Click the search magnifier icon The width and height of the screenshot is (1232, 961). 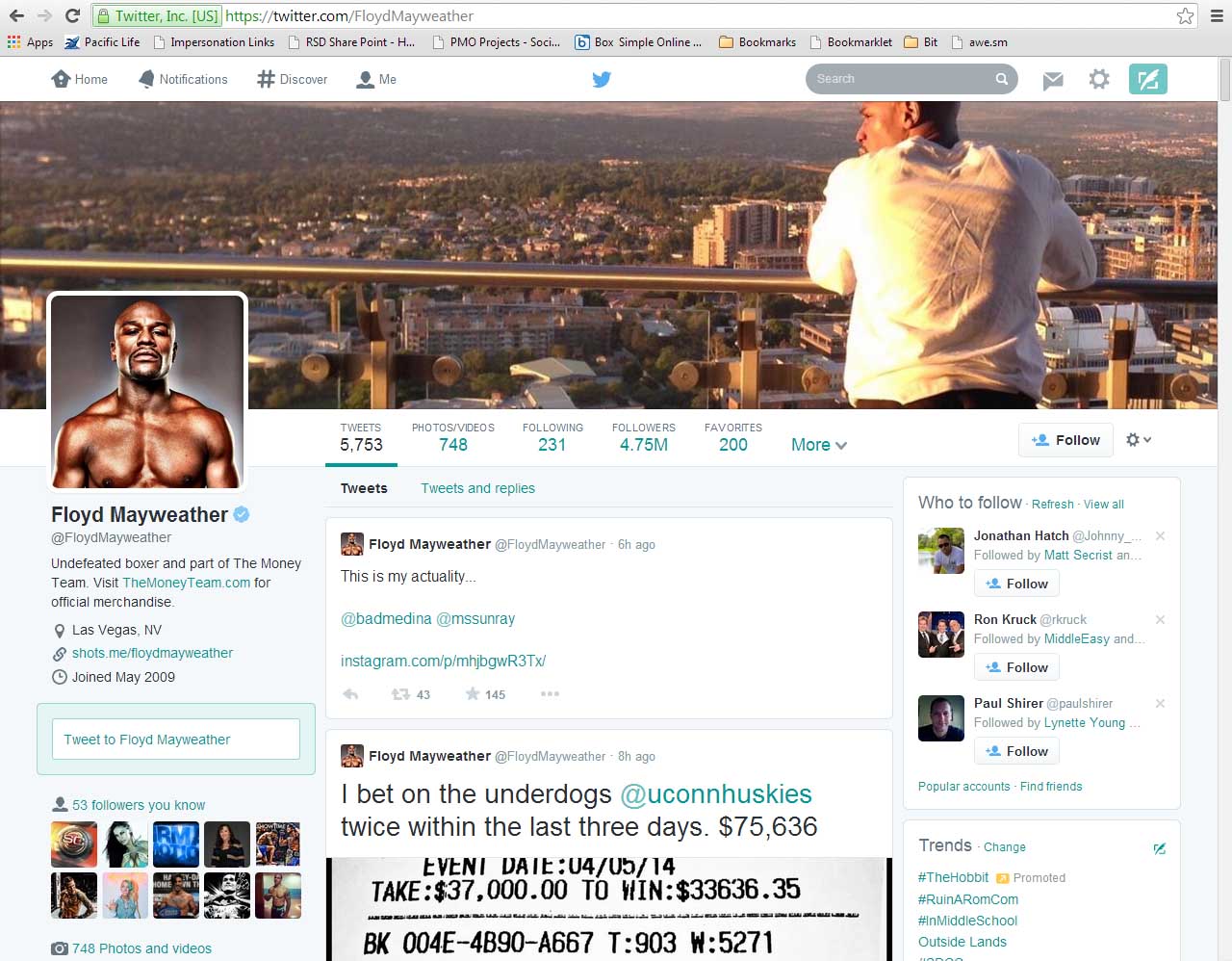click(x=1002, y=79)
